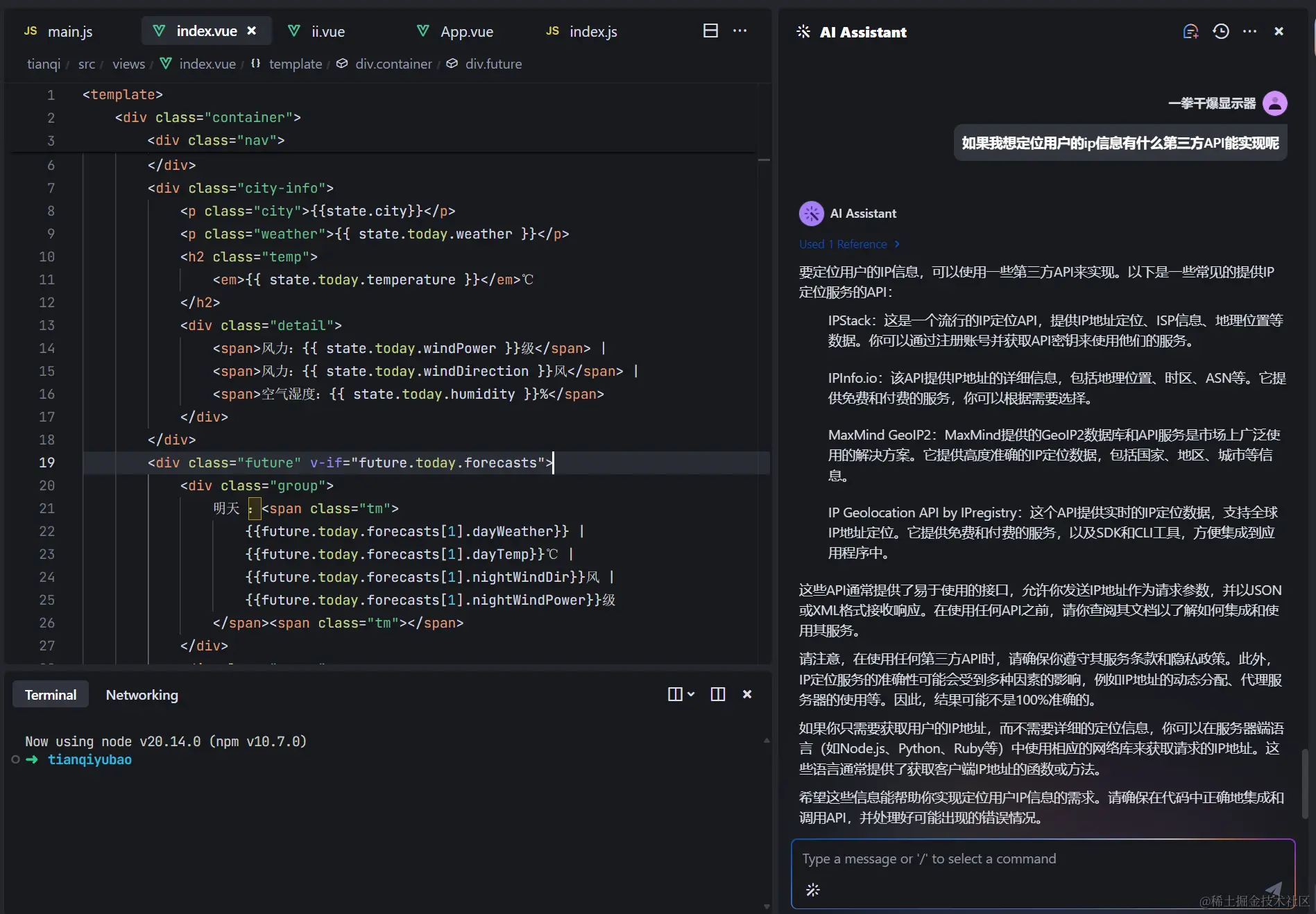Click the AI chat panel scrollbar
The image size is (1316, 914).
click(1305, 784)
